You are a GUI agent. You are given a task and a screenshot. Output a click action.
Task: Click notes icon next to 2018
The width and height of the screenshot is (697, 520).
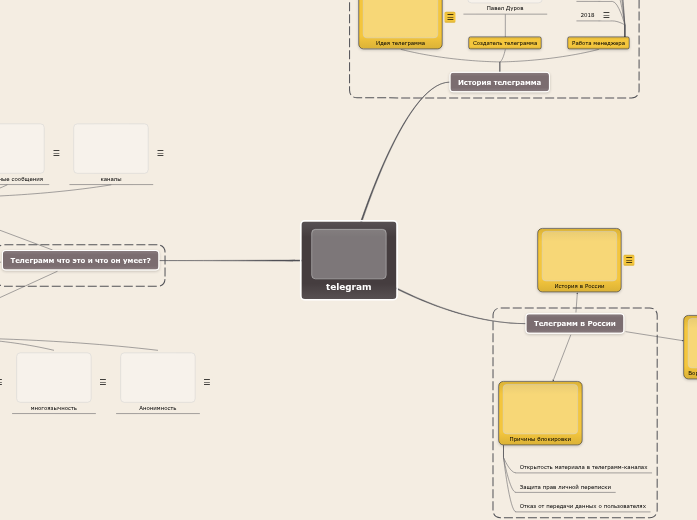tap(606, 15)
